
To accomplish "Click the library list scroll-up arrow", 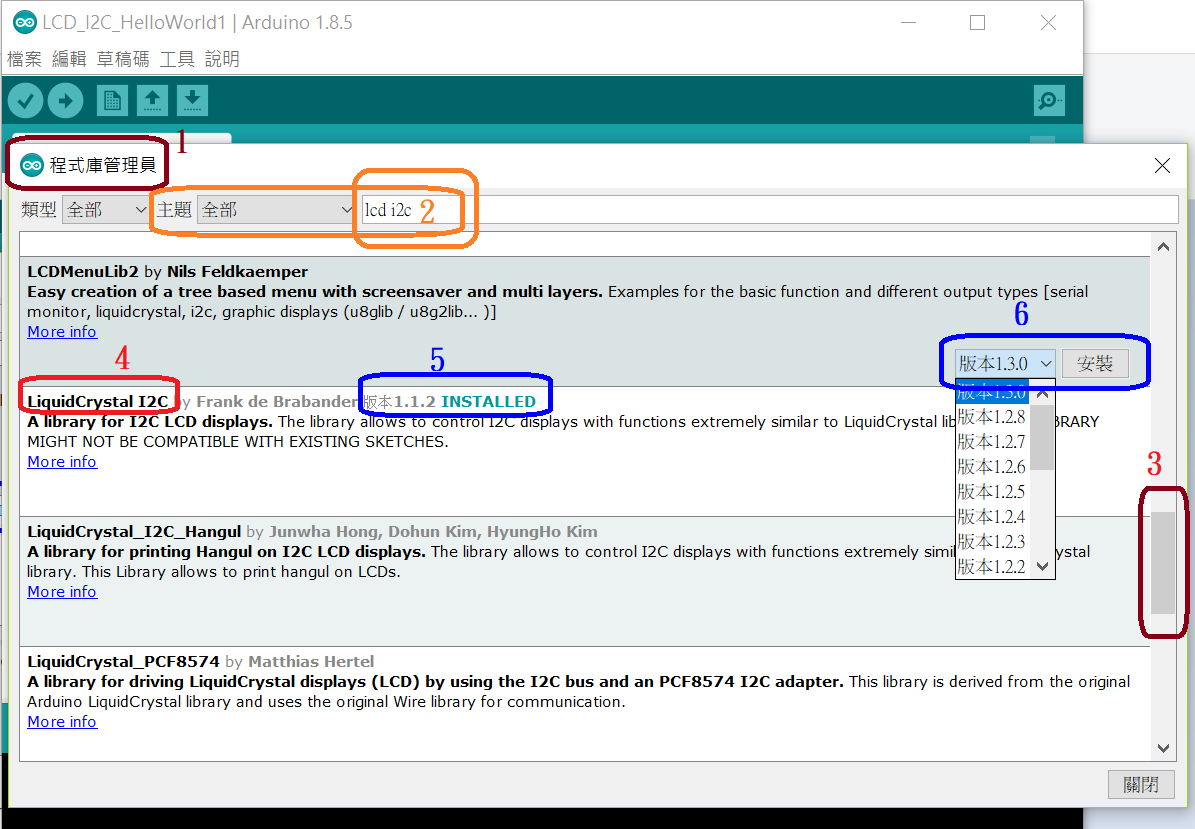I will [x=1163, y=247].
